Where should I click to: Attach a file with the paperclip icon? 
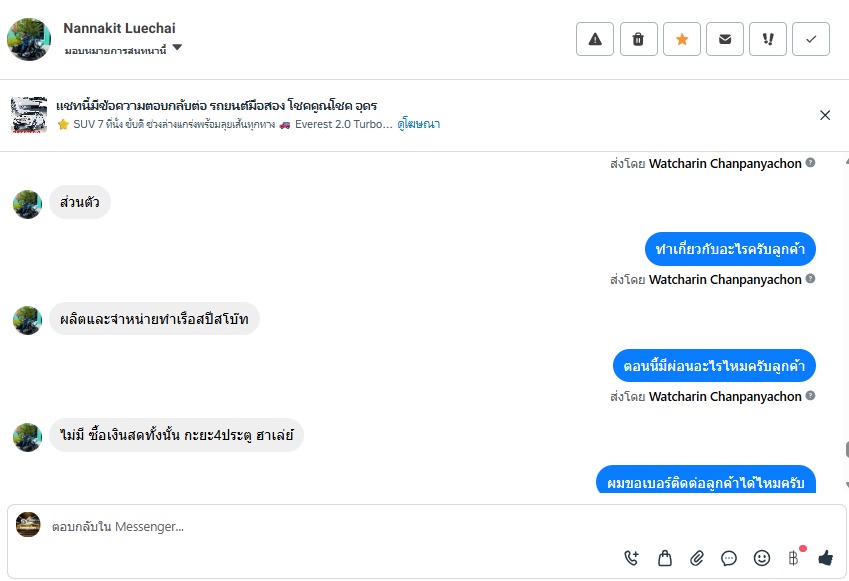point(697,558)
